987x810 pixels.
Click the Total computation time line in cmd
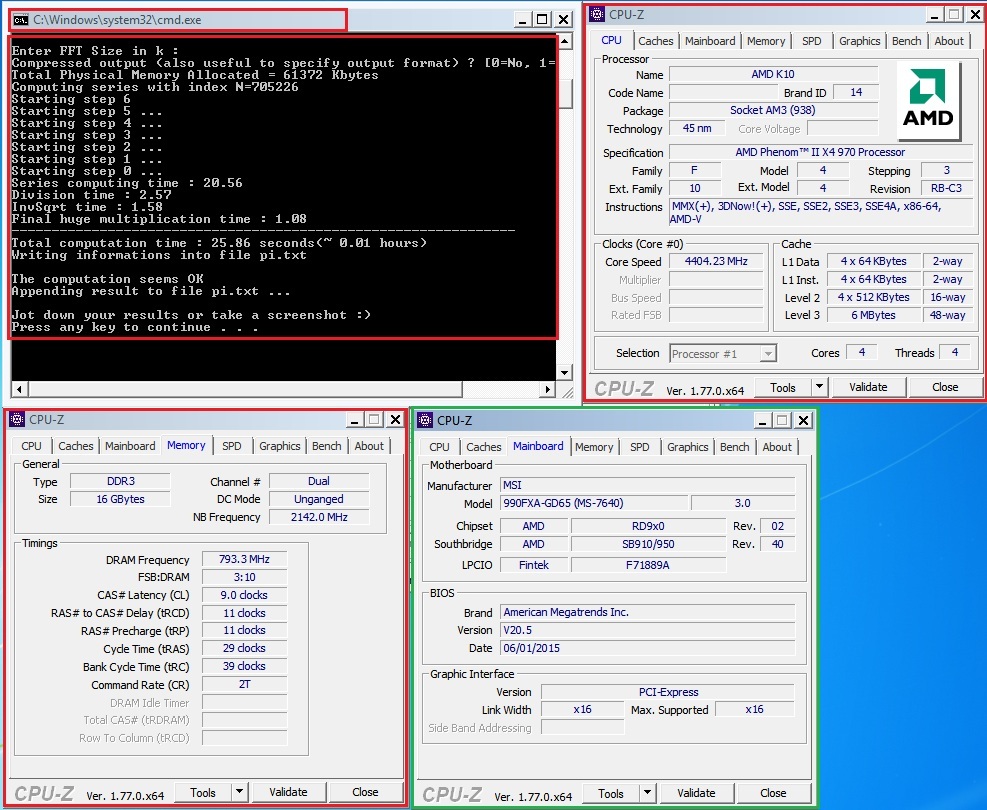[x=219, y=243]
